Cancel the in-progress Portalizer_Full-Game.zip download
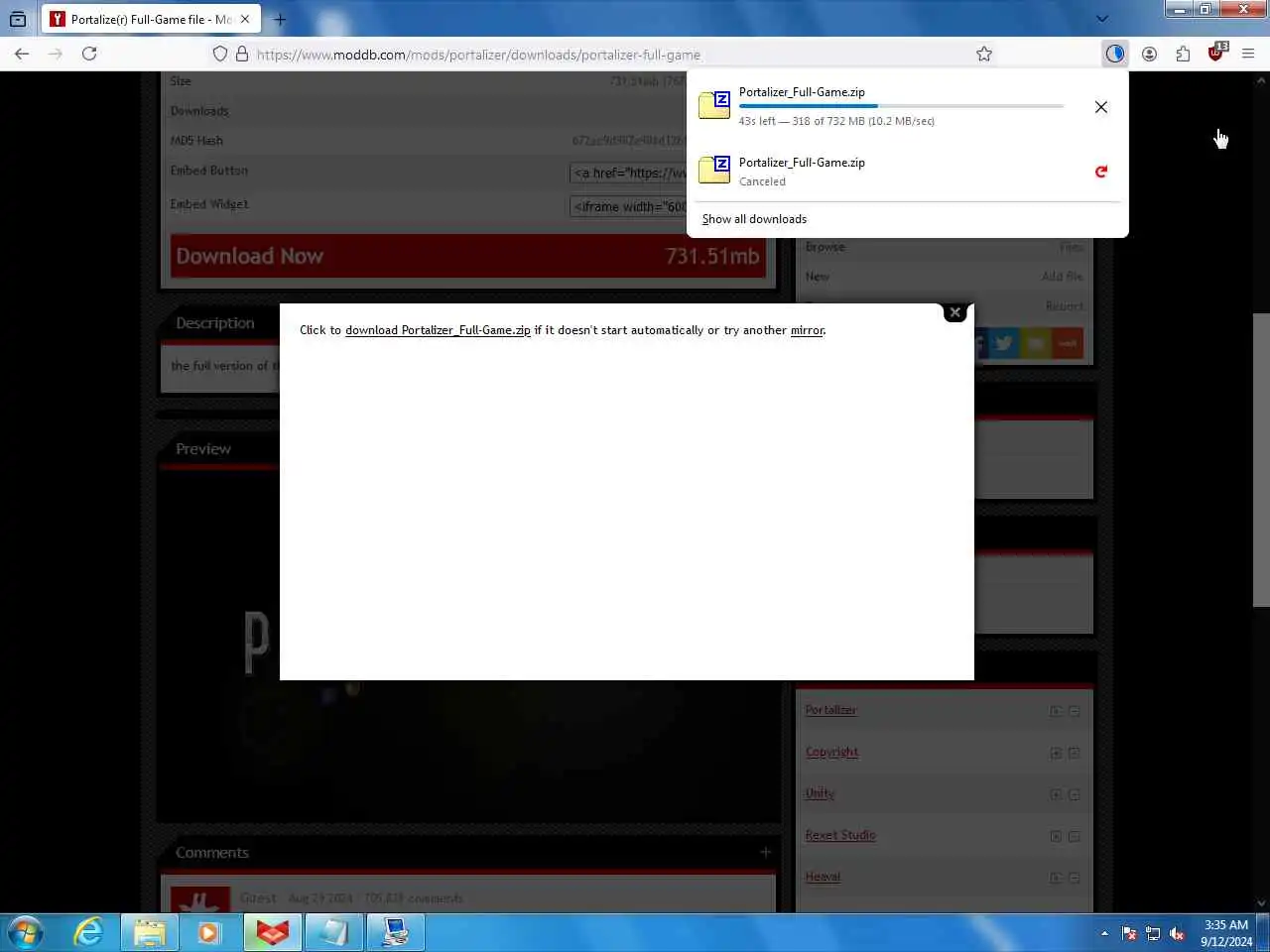This screenshot has width=1270, height=952. coord(1101,107)
